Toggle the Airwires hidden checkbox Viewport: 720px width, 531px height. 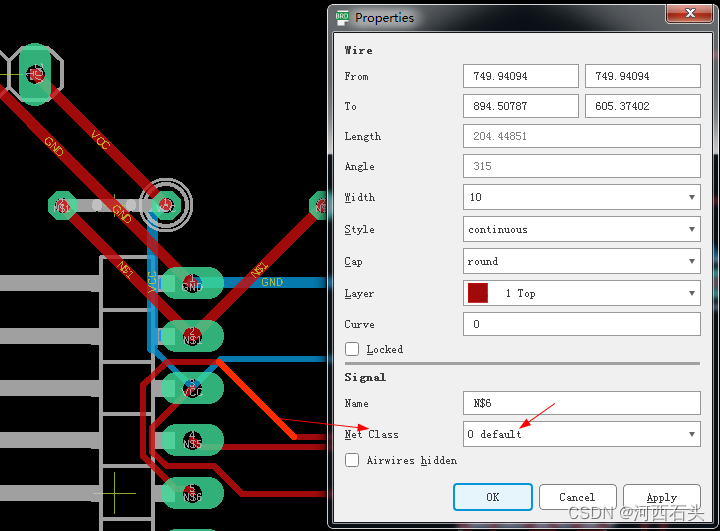pos(352,460)
